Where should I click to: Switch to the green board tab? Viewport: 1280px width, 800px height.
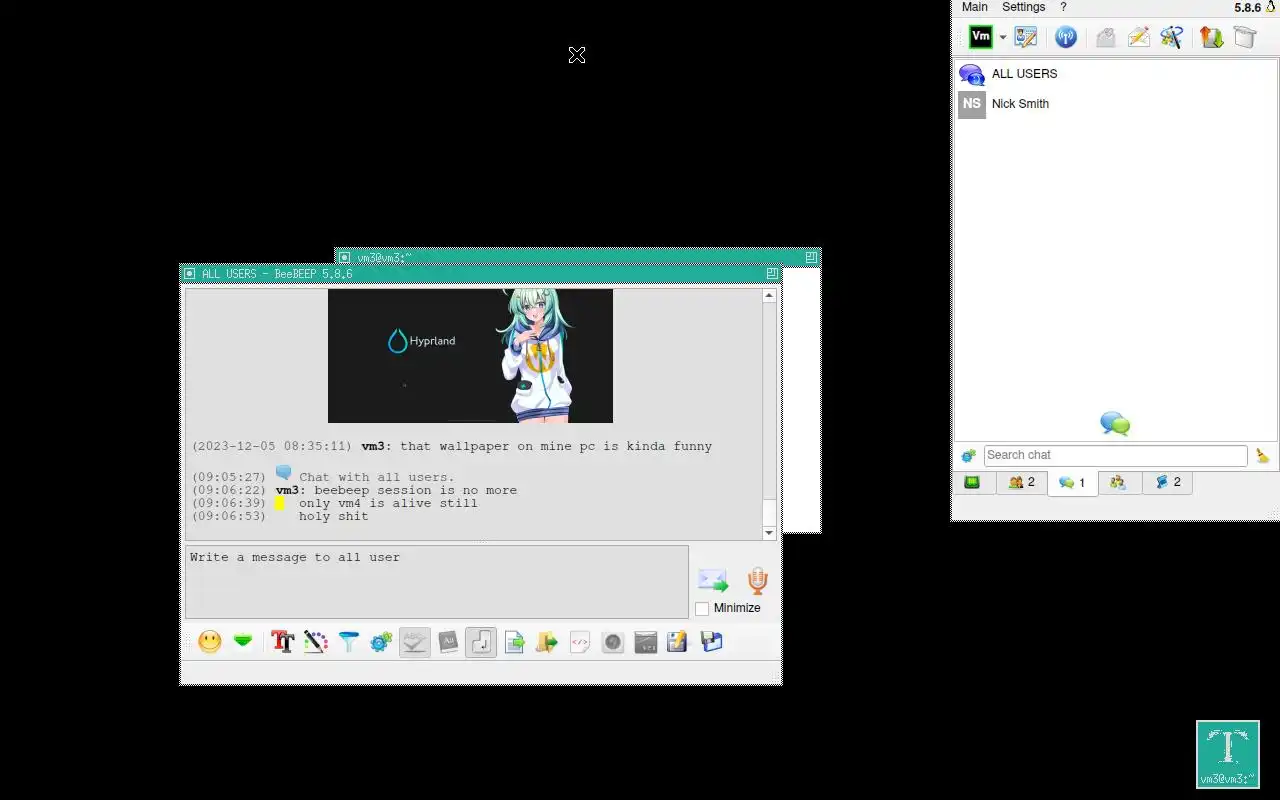pyautogui.click(x=972, y=482)
